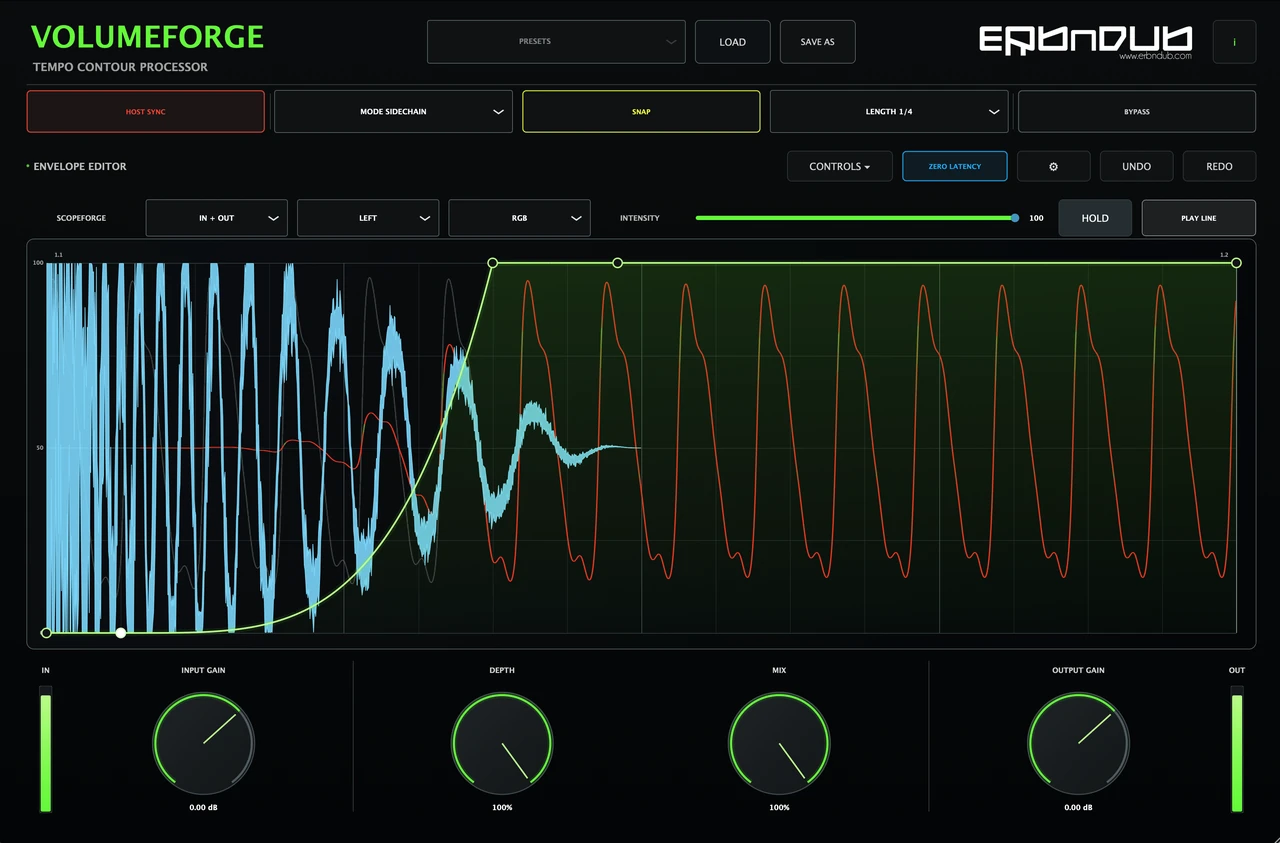
Task: Select the envelope end node at top right
Action: (x=1236, y=263)
